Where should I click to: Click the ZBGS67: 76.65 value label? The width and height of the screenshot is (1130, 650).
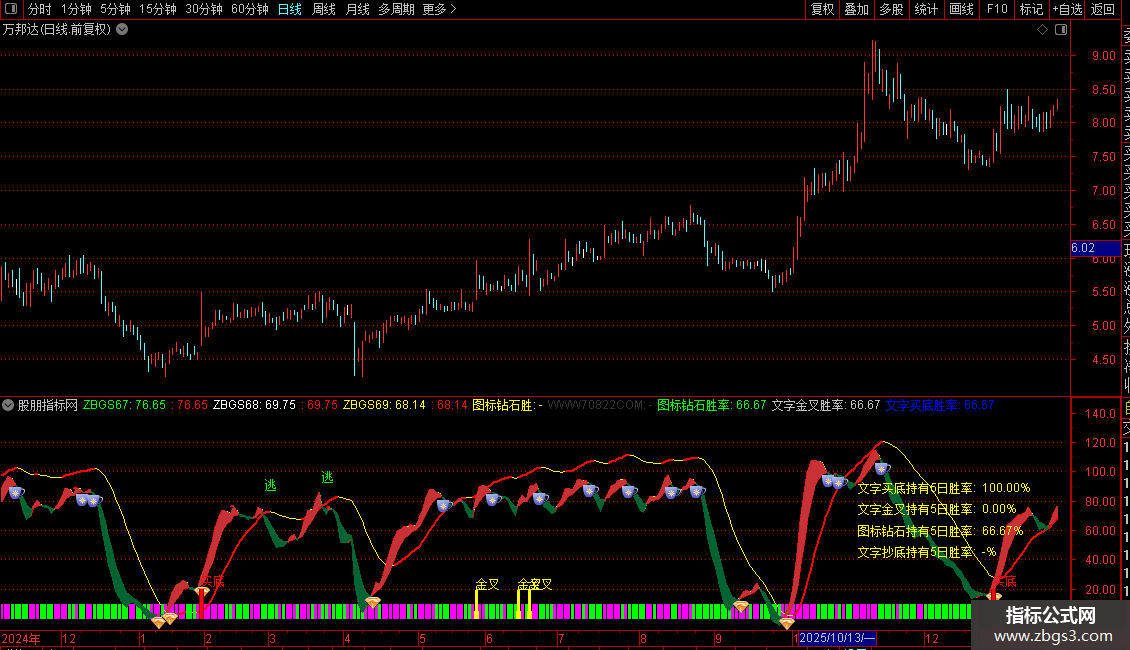[x=124, y=405]
